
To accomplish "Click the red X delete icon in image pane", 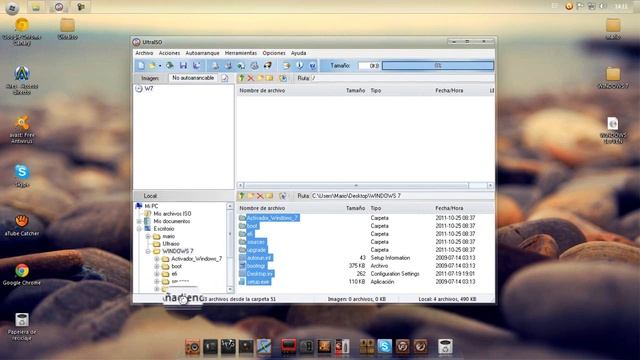I will [251, 78].
